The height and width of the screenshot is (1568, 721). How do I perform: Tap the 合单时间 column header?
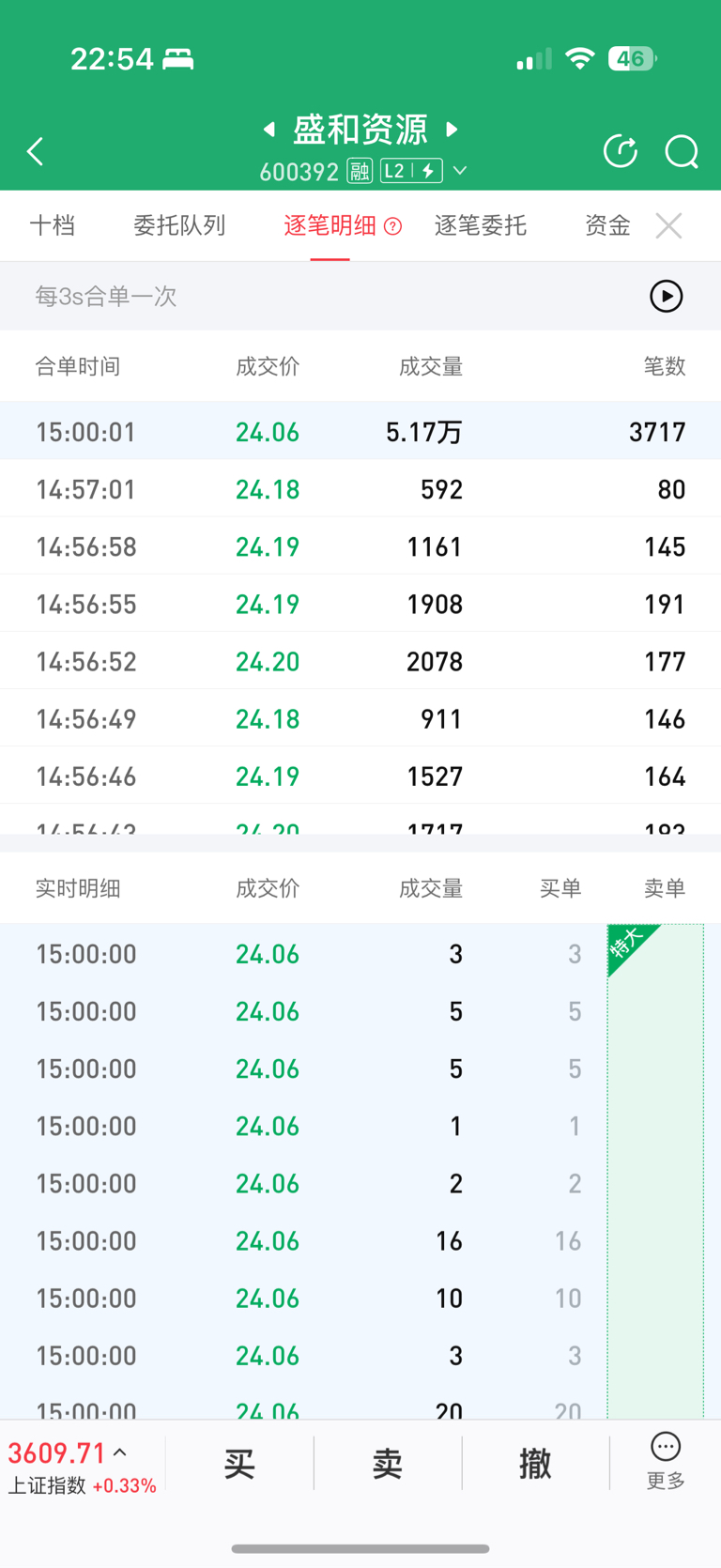78,366
